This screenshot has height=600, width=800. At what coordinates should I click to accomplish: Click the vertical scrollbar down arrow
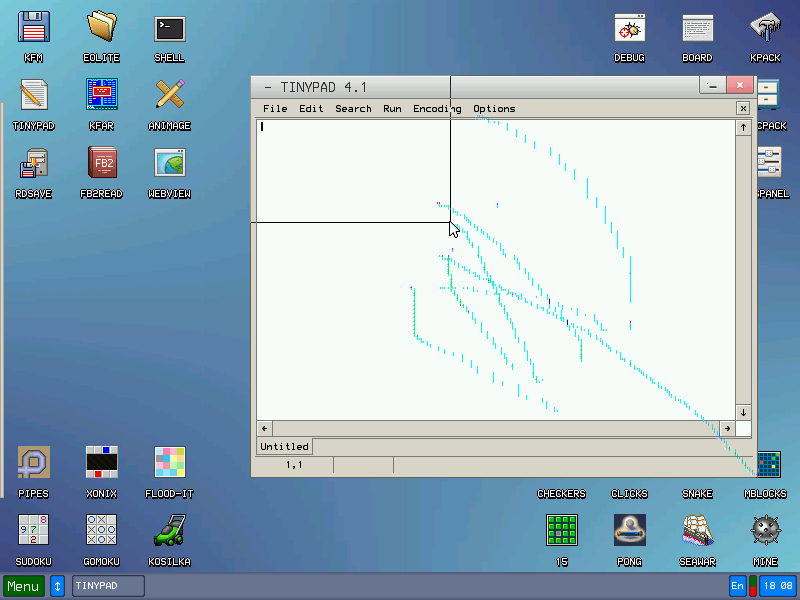coord(743,412)
